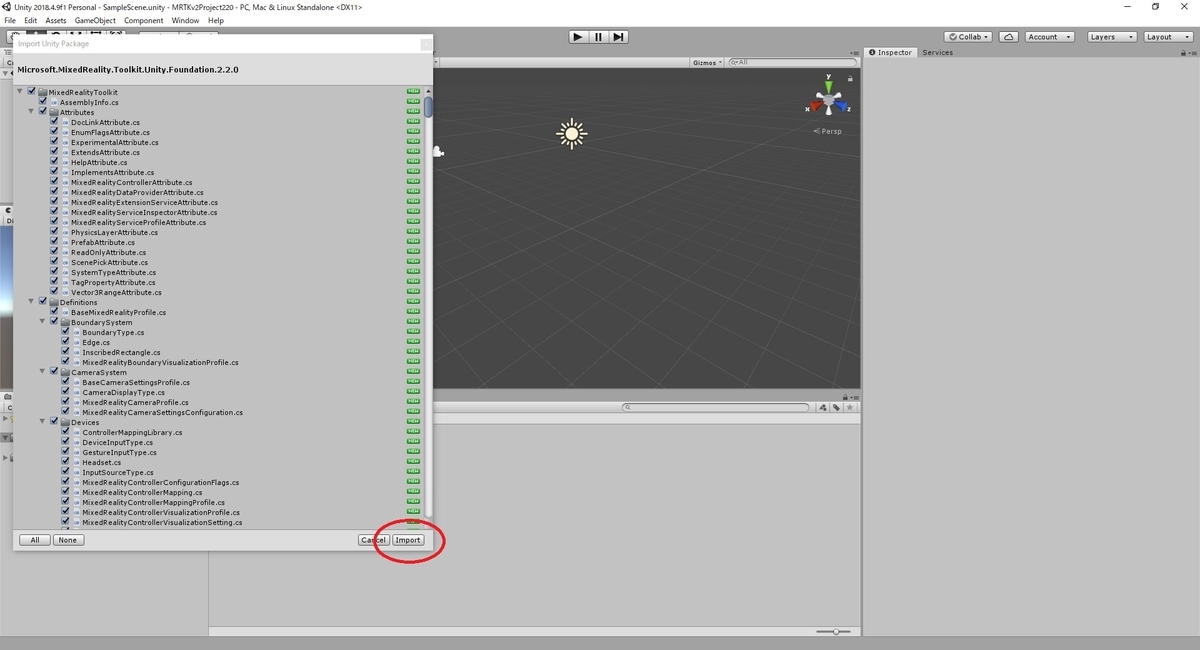Click the favorite star icon in Project search bar

849,407
